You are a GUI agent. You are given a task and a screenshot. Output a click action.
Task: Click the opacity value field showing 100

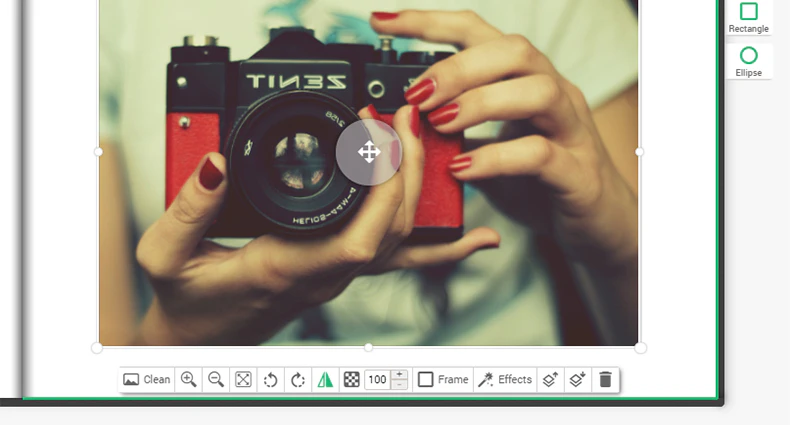click(378, 380)
